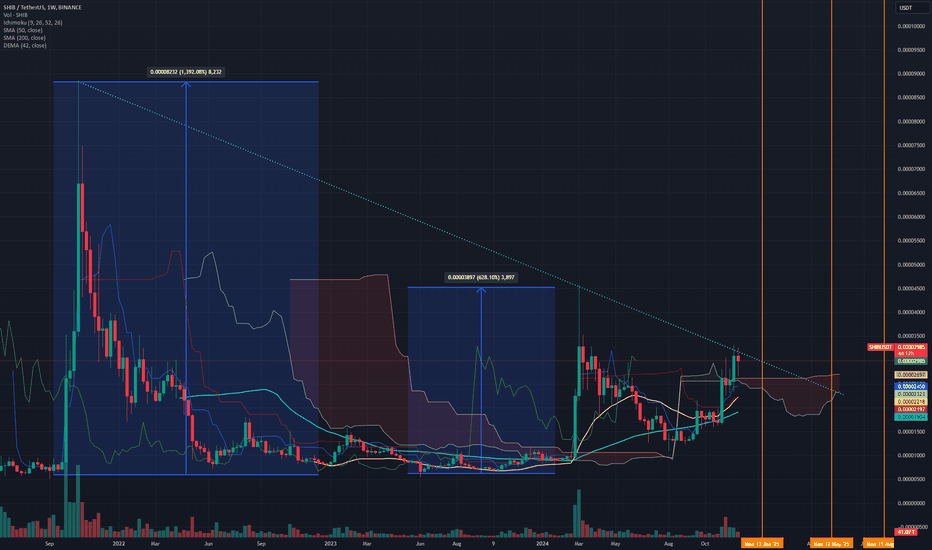The height and width of the screenshot is (550, 932).
Task: Open the USDT currency selector on price axis
Action: point(910,8)
